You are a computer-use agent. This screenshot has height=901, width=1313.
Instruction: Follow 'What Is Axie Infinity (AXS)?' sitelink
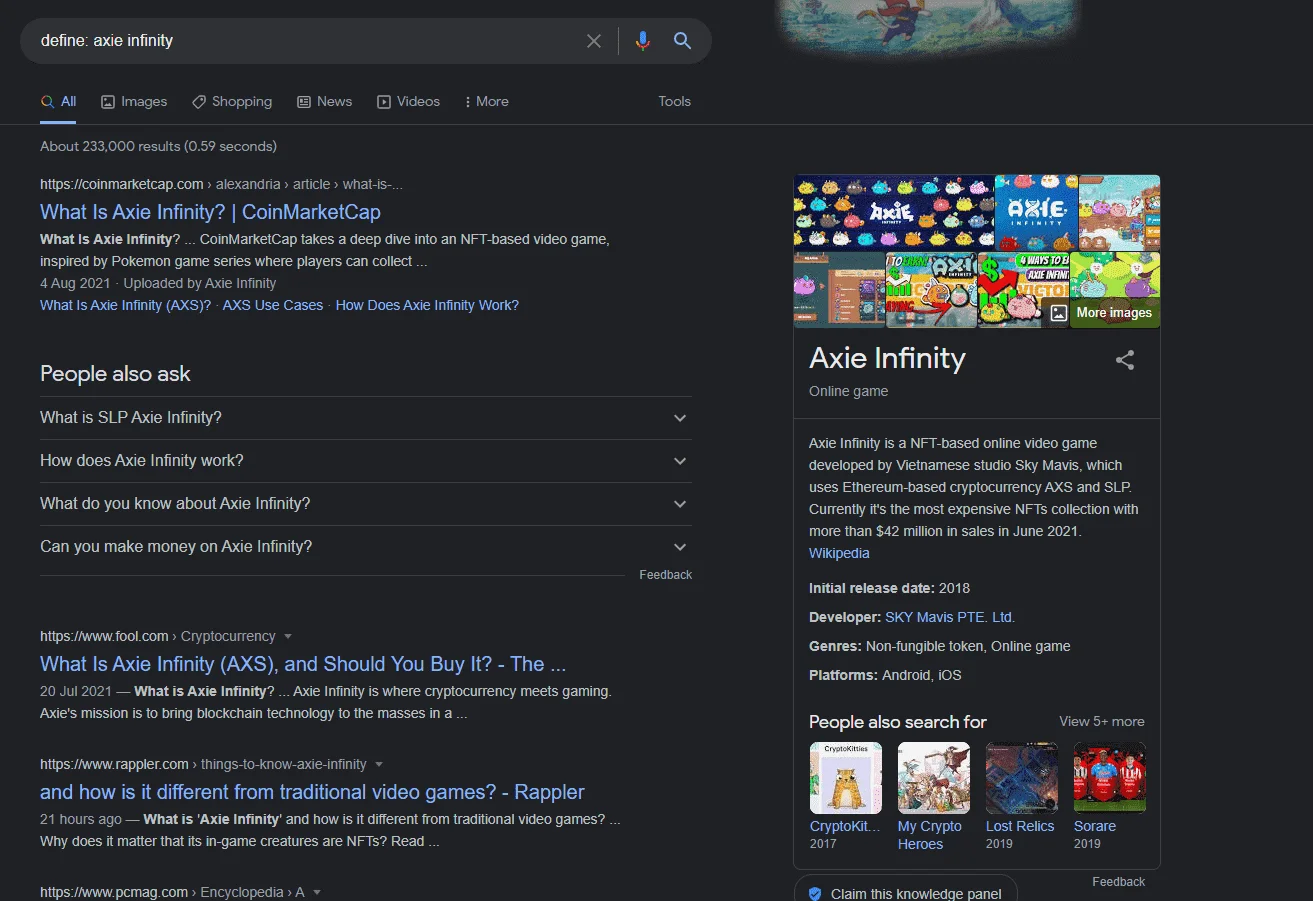126,306
